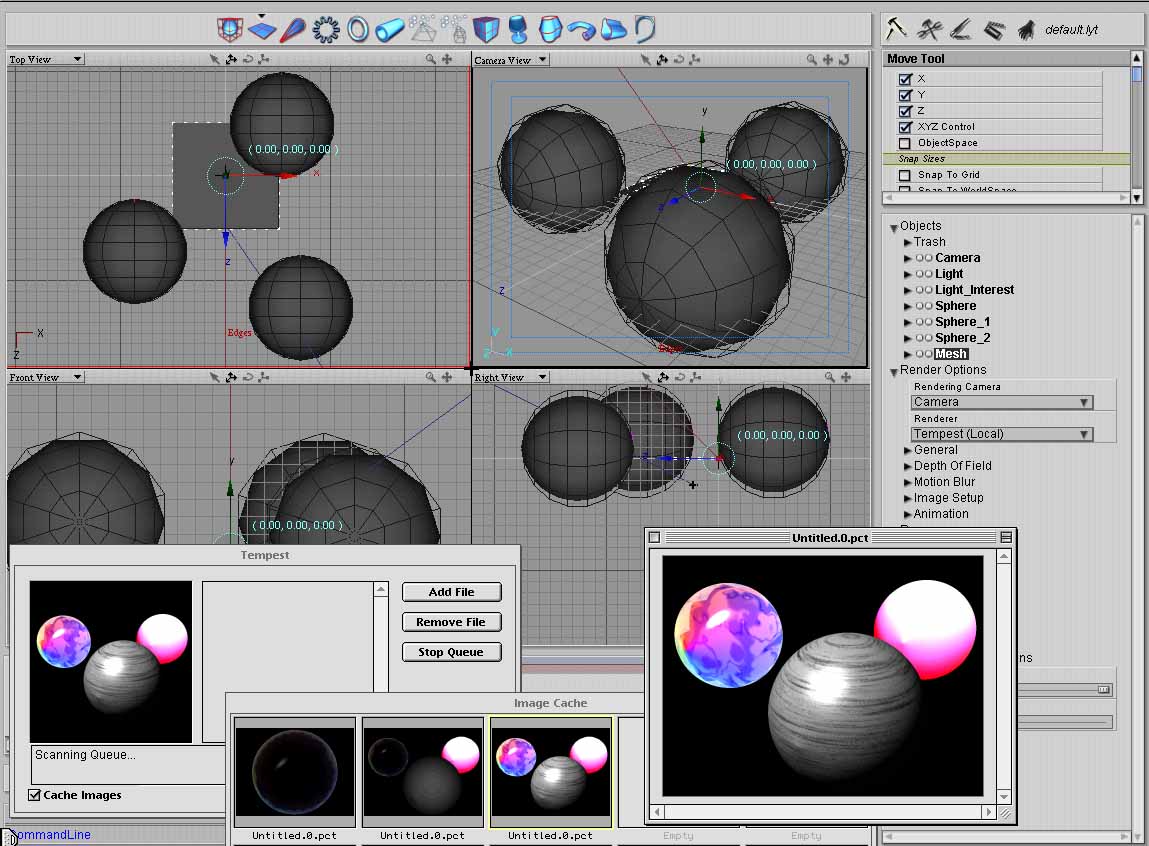Image resolution: width=1149 pixels, height=846 pixels.
Task: Uncheck the XYZ Control checkbox
Action: (906, 127)
